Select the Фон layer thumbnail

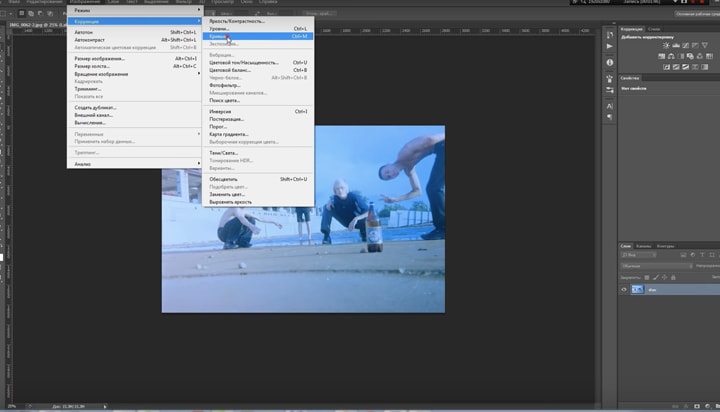[637, 290]
